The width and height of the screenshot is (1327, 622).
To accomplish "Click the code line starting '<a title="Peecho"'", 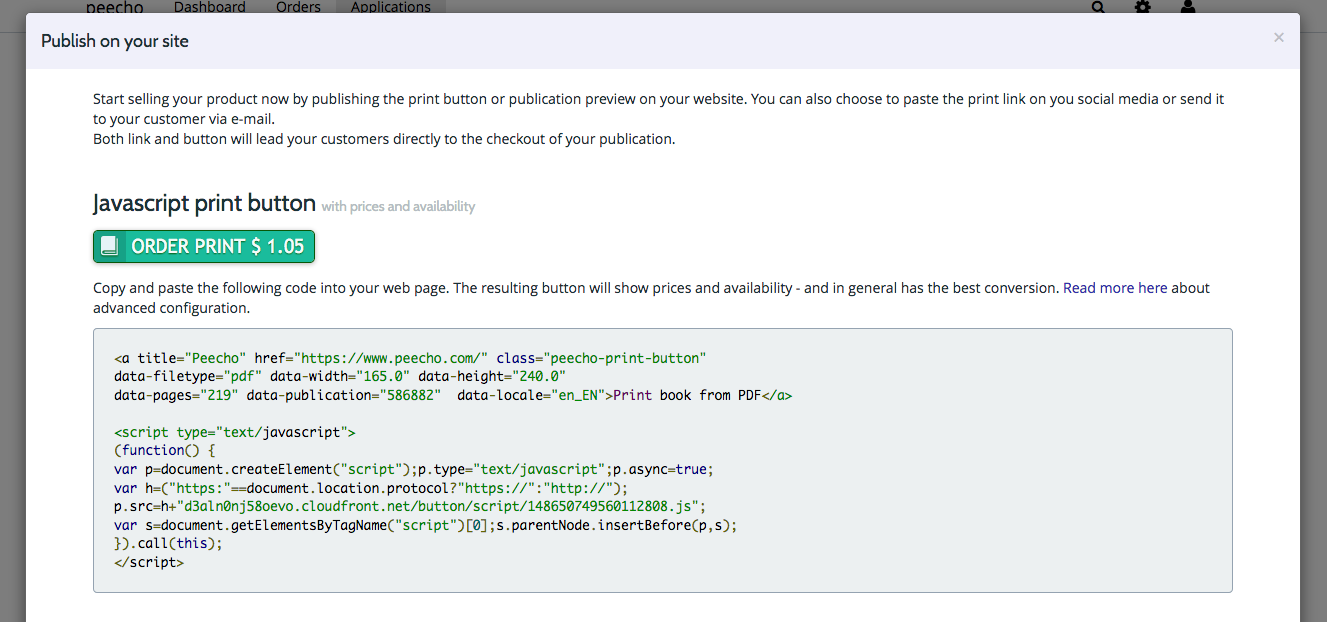I will tap(411, 357).
